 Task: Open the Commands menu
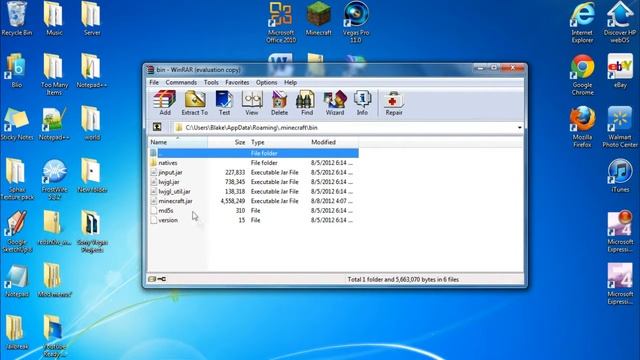pos(181,82)
